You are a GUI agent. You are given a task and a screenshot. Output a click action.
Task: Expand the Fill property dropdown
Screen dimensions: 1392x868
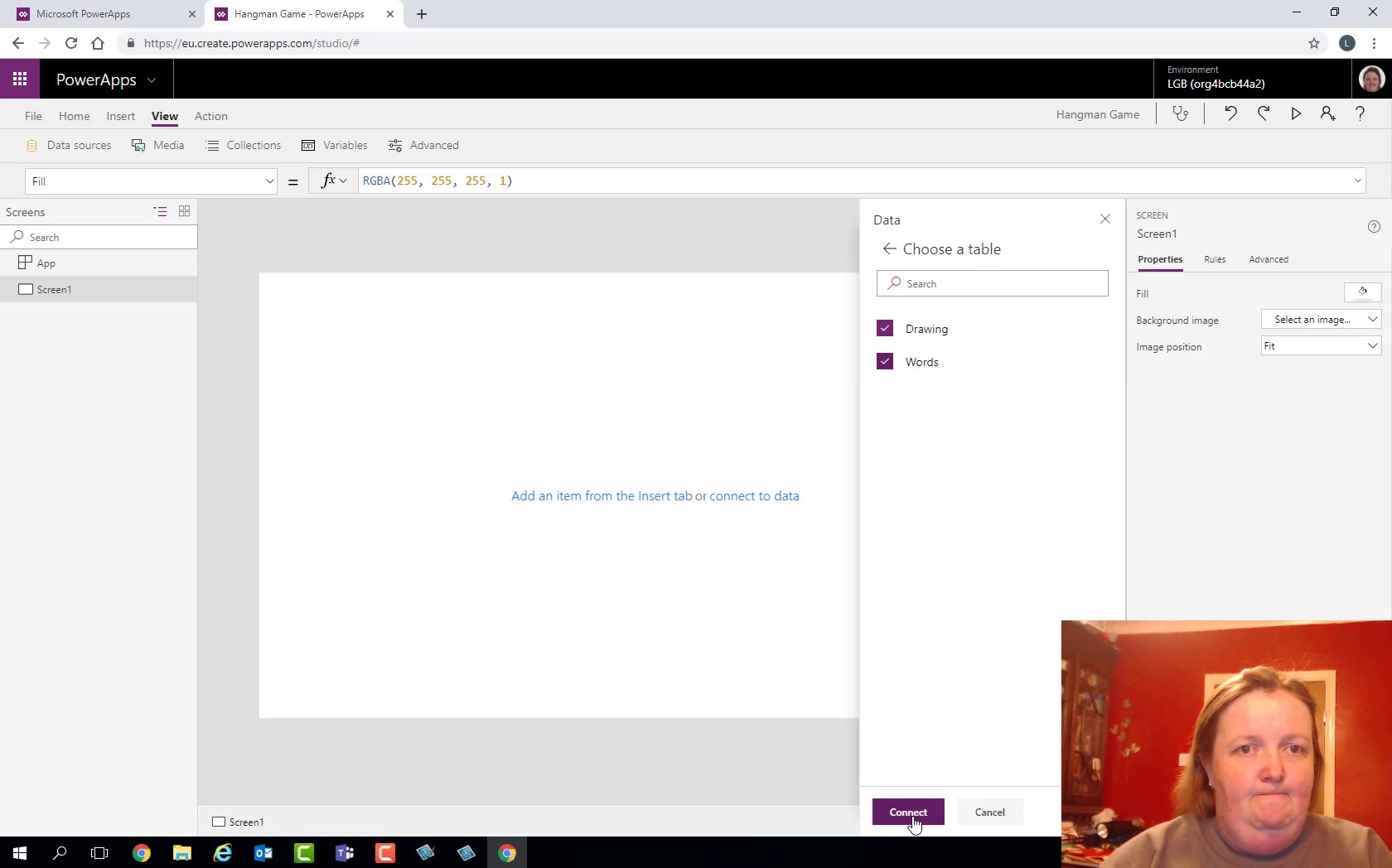(x=269, y=181)
